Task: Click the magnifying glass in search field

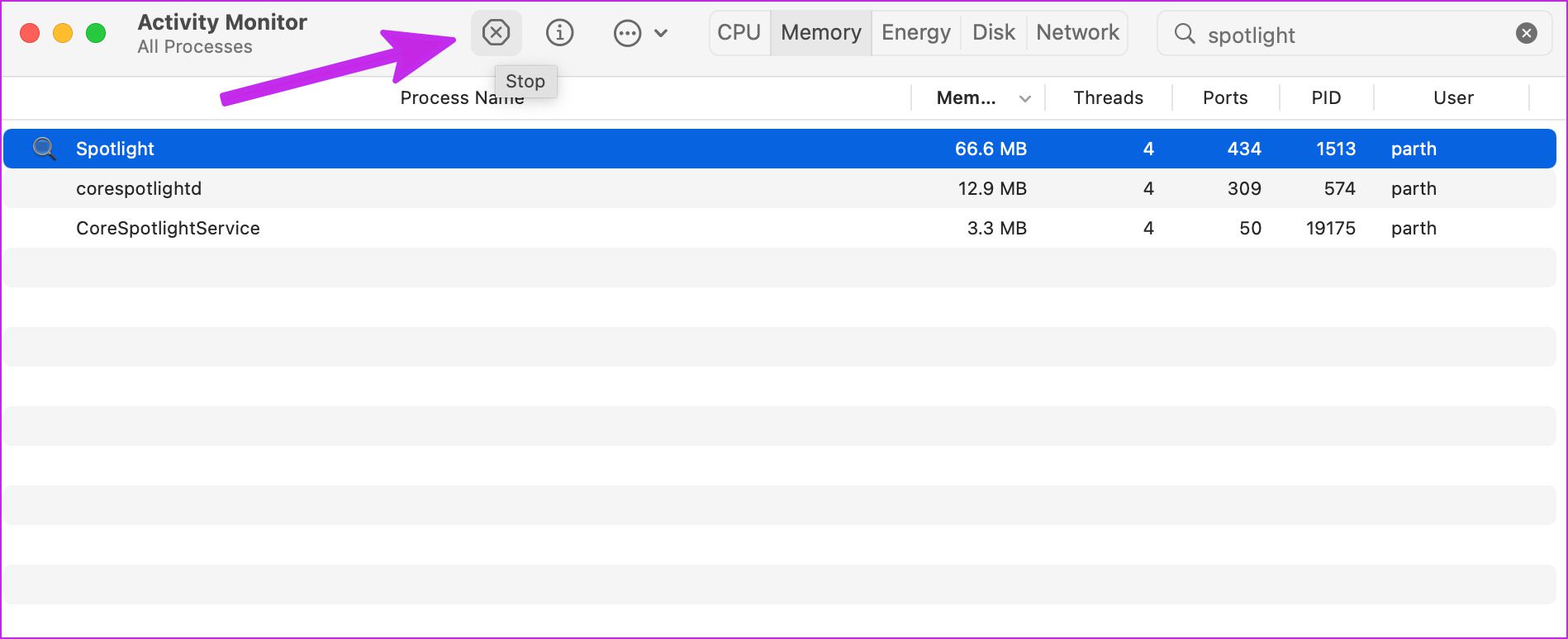Action: click(x=1184, y=34)
